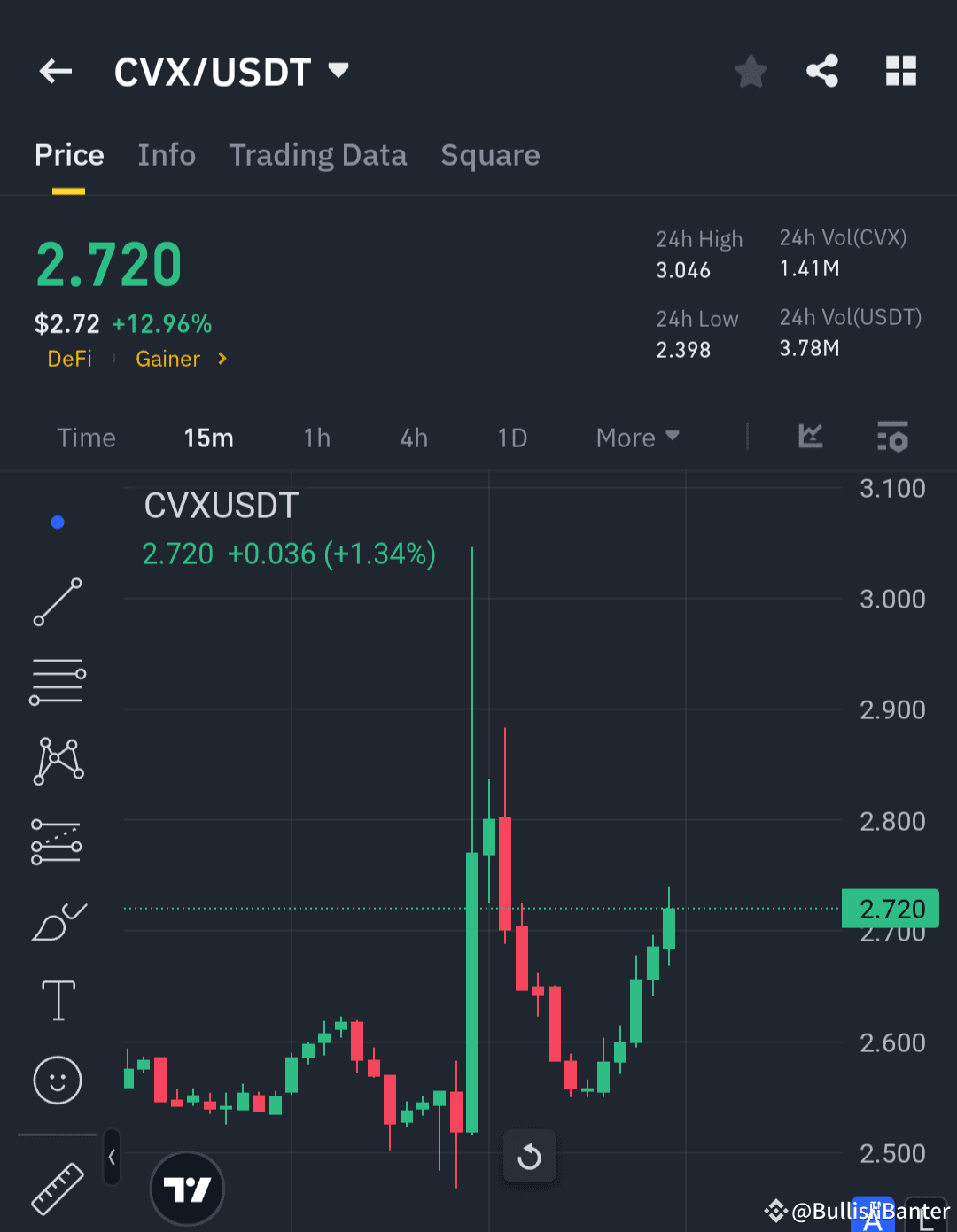The image size is (957, 1232).
Task: Select the XABCD pattern tool
Action: tap(57, 760)
